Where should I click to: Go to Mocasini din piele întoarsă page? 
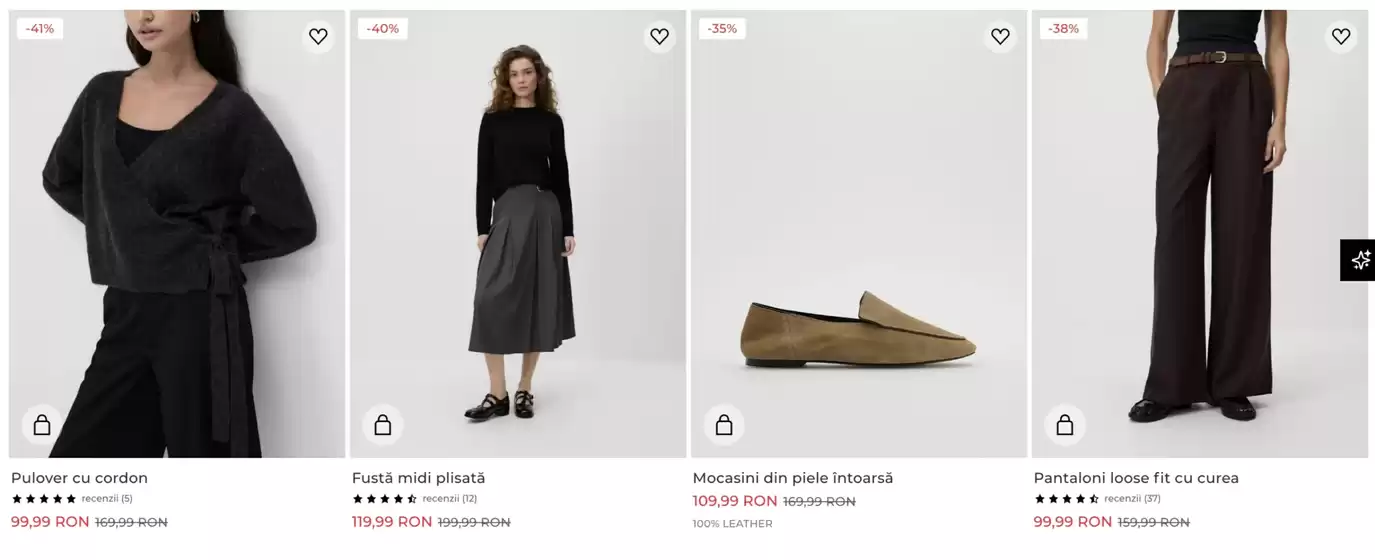pos(792,478)
